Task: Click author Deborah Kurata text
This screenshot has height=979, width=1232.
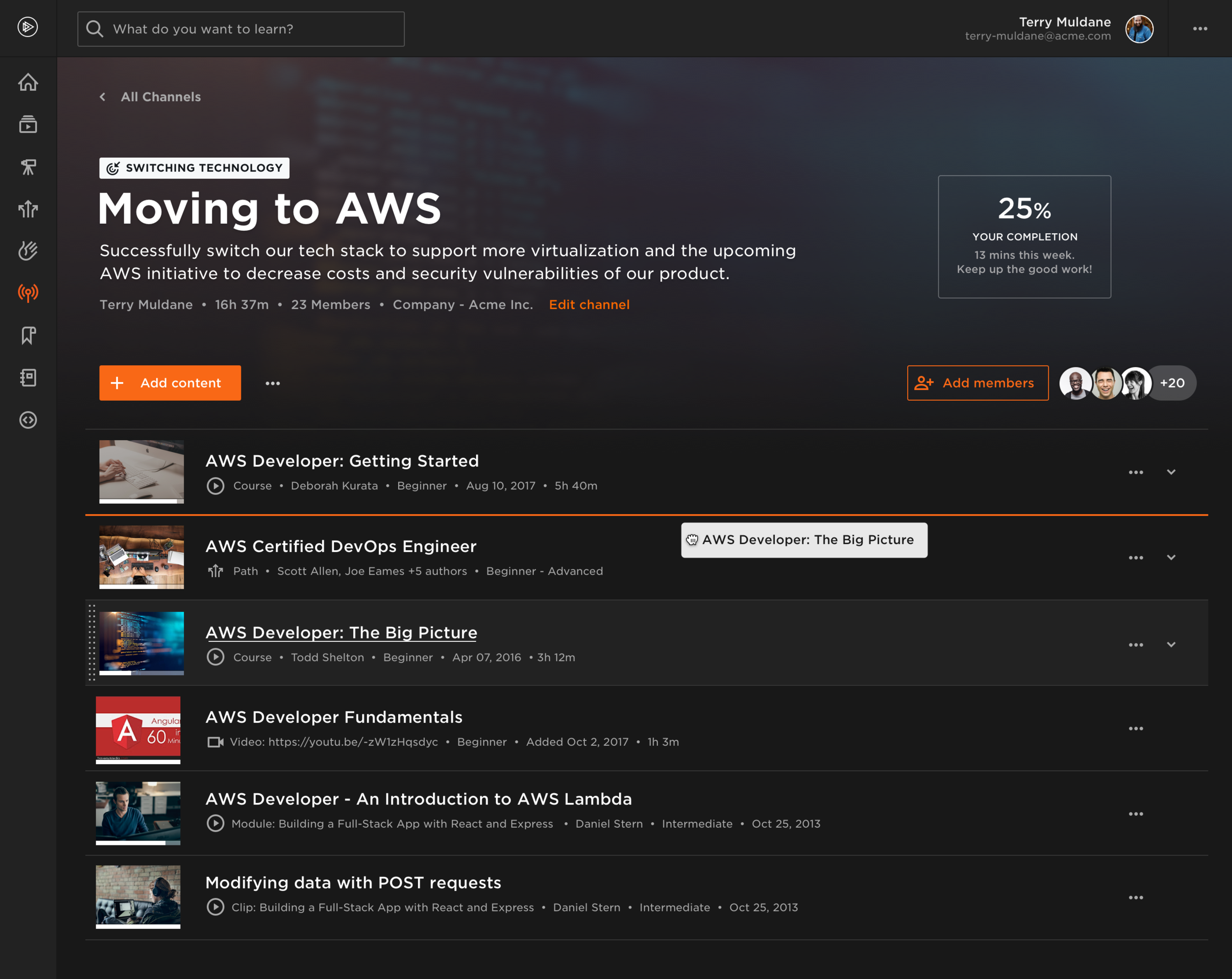Action: (x=334, y=486)
